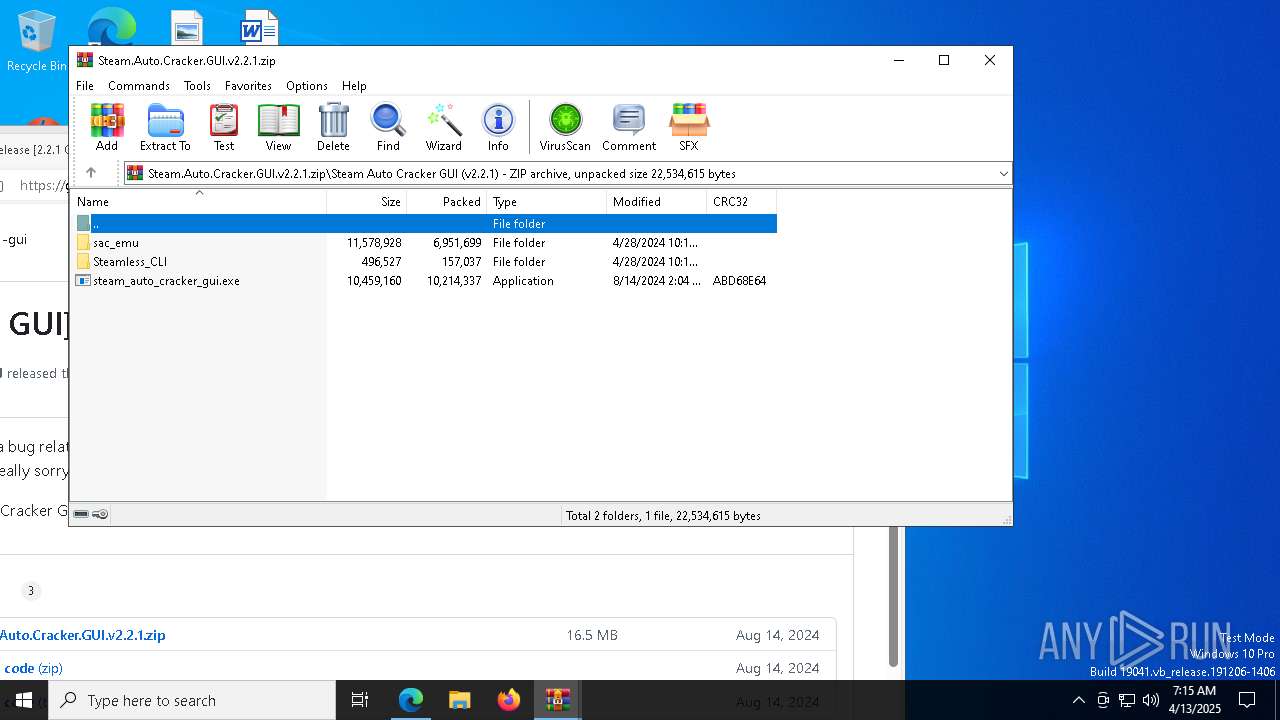Sort by the Size column header
Screen dimensions: 1280x720
click(x=367, y=201)
